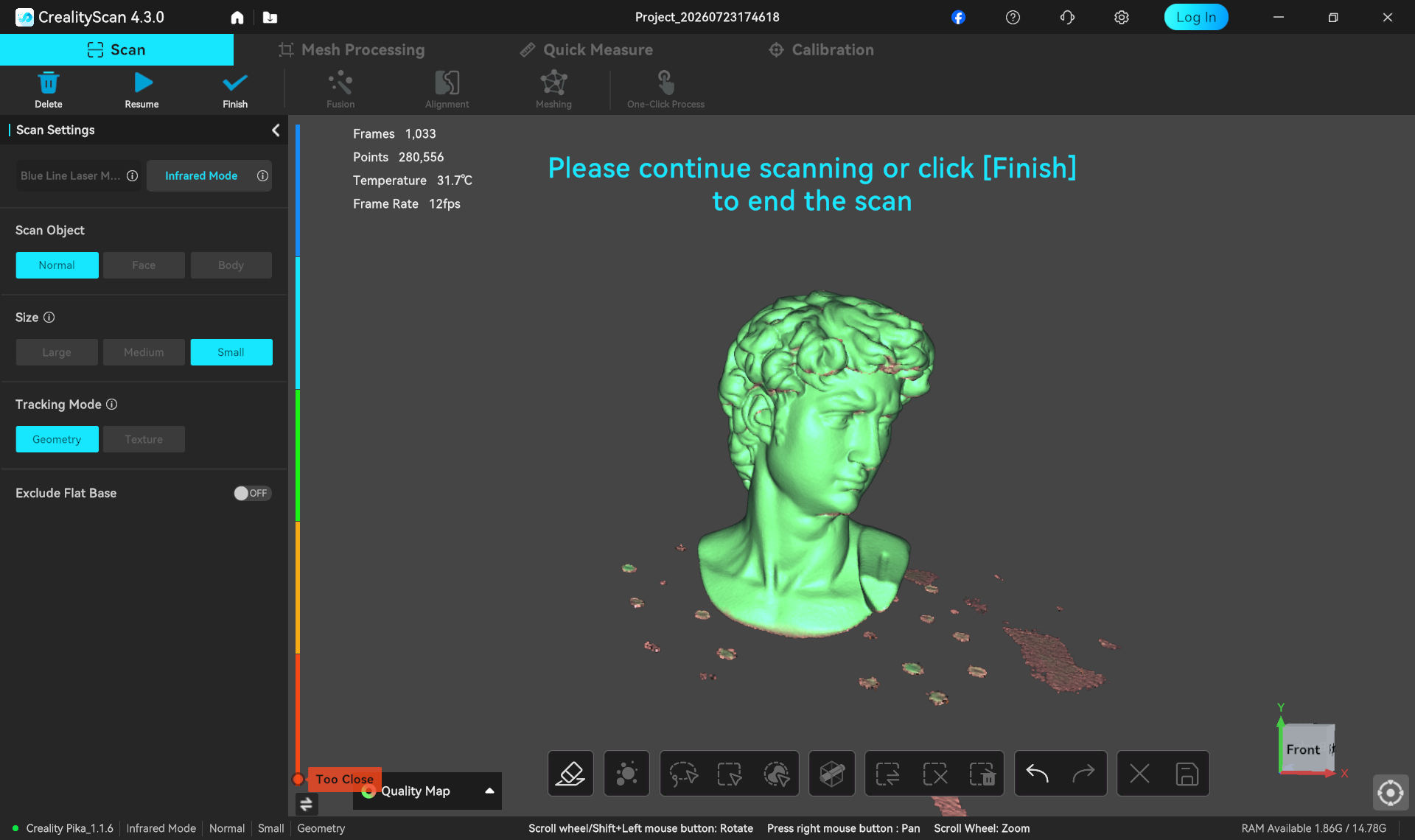Image resolution: width=1415 pixels, height=840 pixels.
Task: Set Tracking Mode to Geometry
Action: pos(57,439)
